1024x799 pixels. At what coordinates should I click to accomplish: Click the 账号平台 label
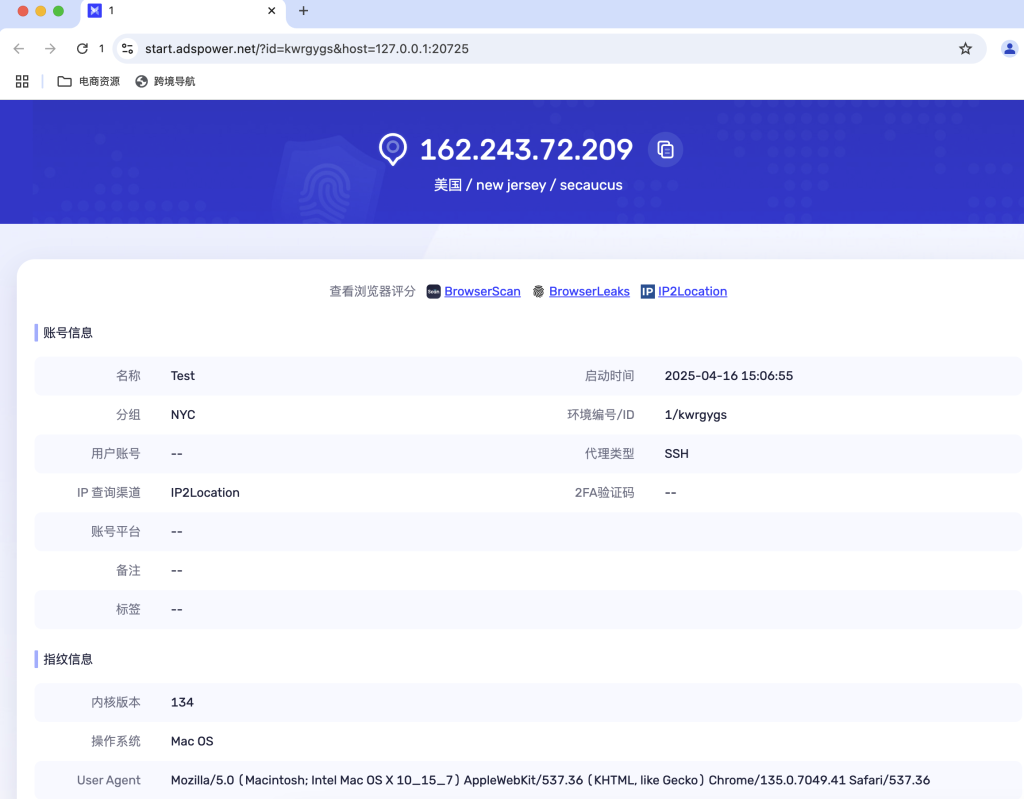pyautogui.click(x=116, y=531)
